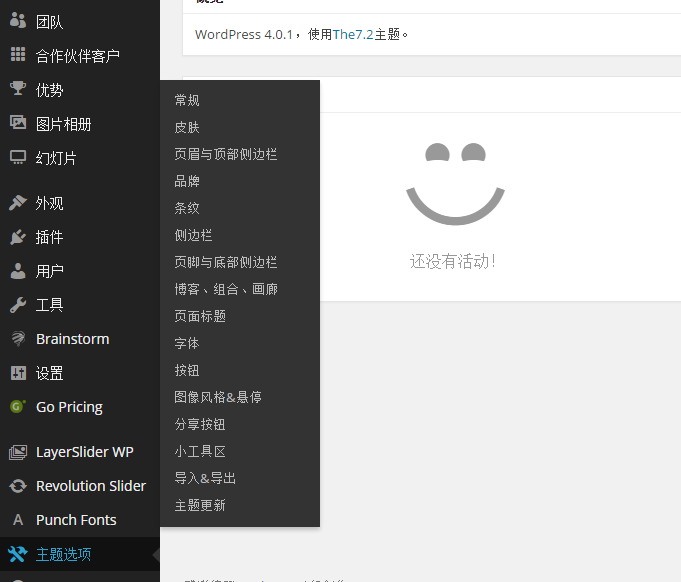Click the 外观 appearance paintbrush icon
Image resolution: width=681 pixels, height=582 pixels.
coord(17,202)
